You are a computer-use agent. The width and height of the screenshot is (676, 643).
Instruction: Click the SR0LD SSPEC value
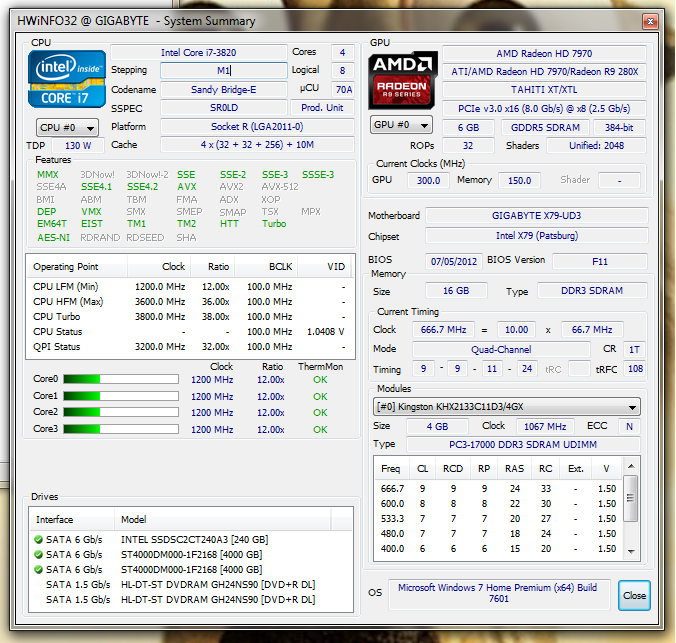coord(224,108)
